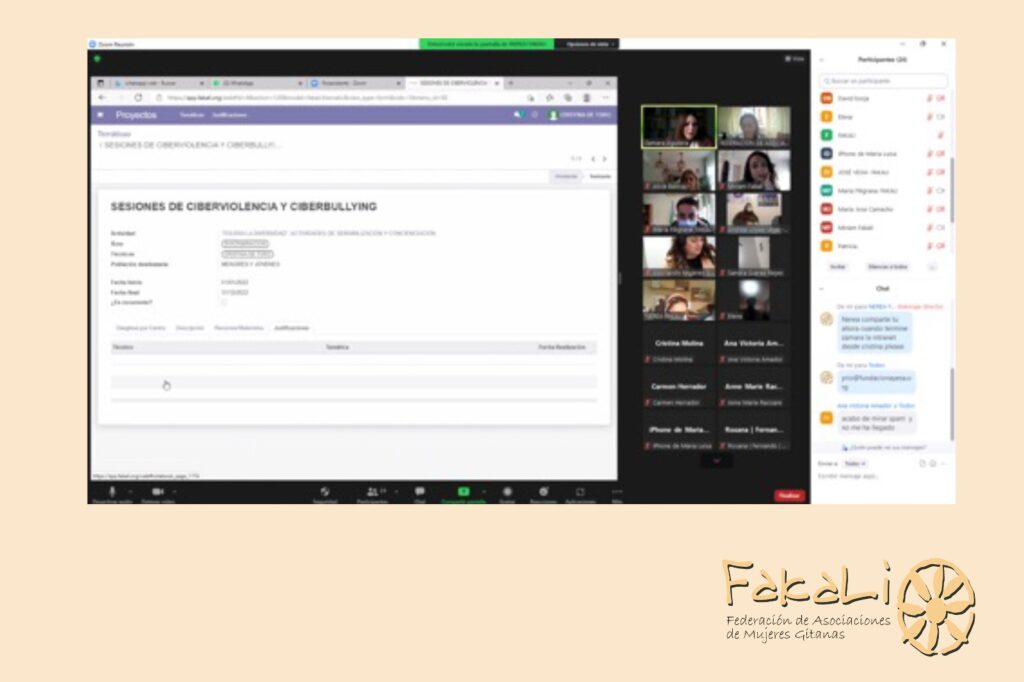Select participant David borja in the list
This screenshot has height=682, width=1024.
coord(883,98)
